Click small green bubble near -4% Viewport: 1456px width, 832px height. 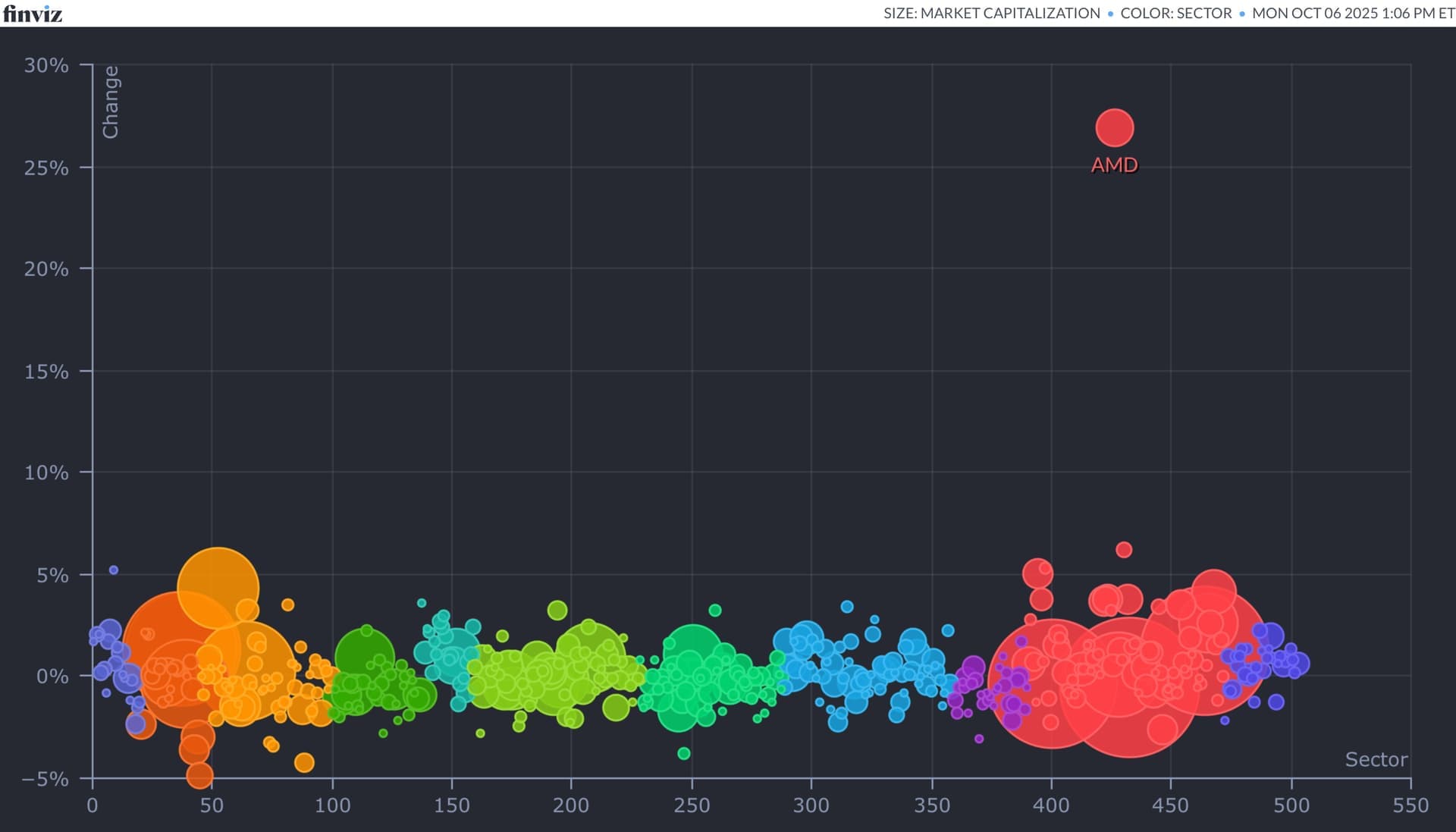[x=683, y=753]
